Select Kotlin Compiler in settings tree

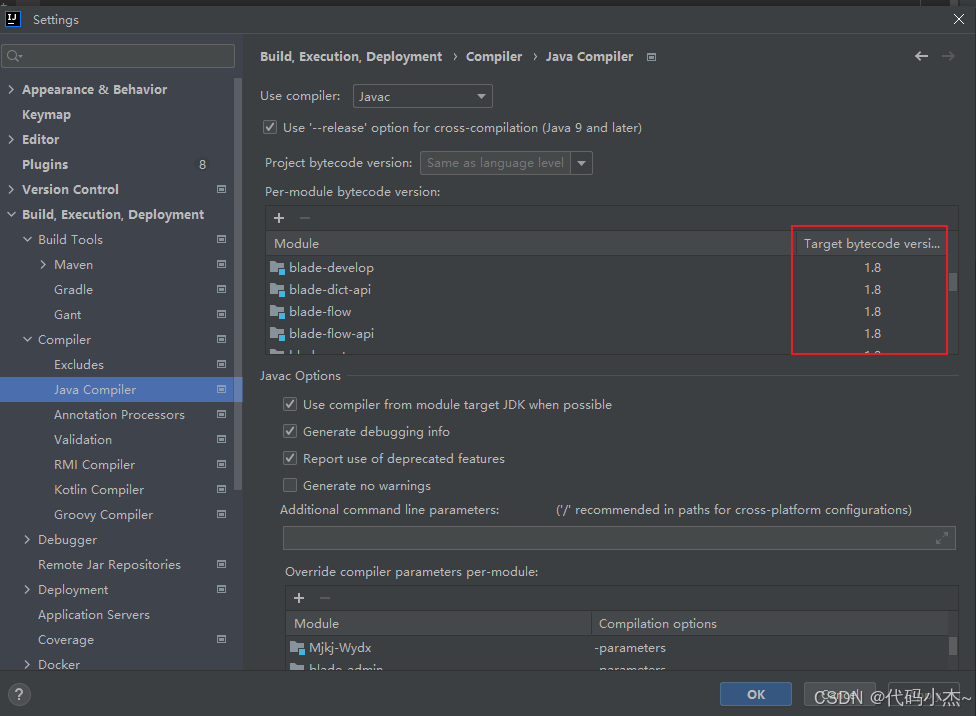pyautogui.click(x=99, y=490)
